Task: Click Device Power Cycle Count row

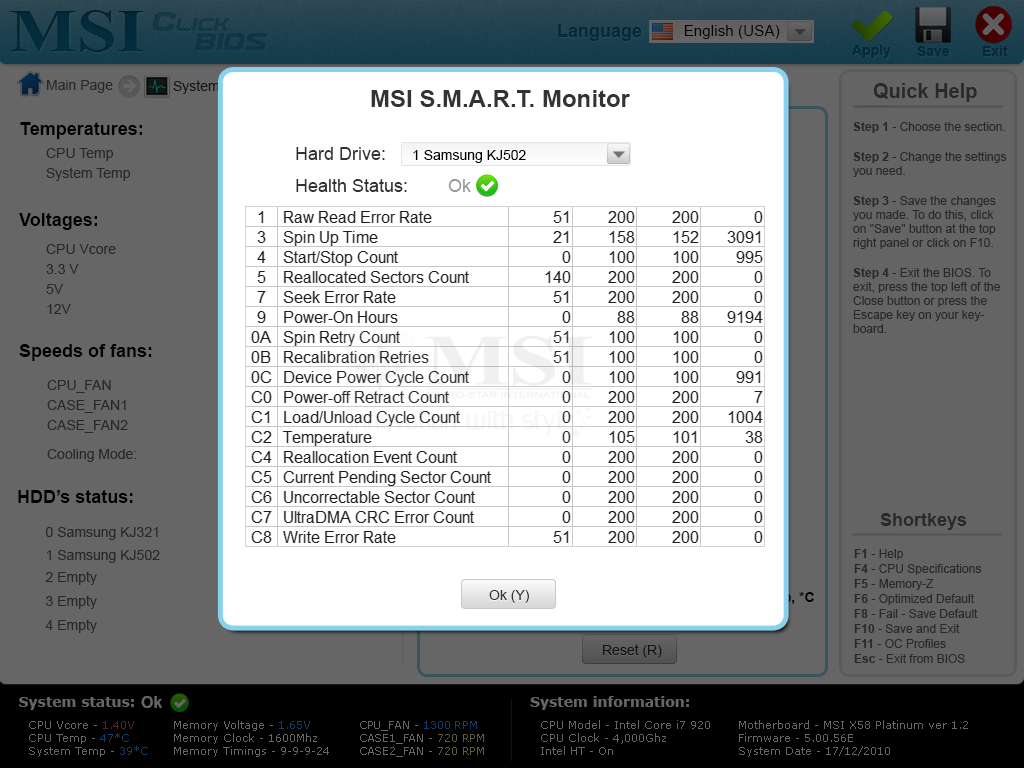Action: (x=505, y=377)
